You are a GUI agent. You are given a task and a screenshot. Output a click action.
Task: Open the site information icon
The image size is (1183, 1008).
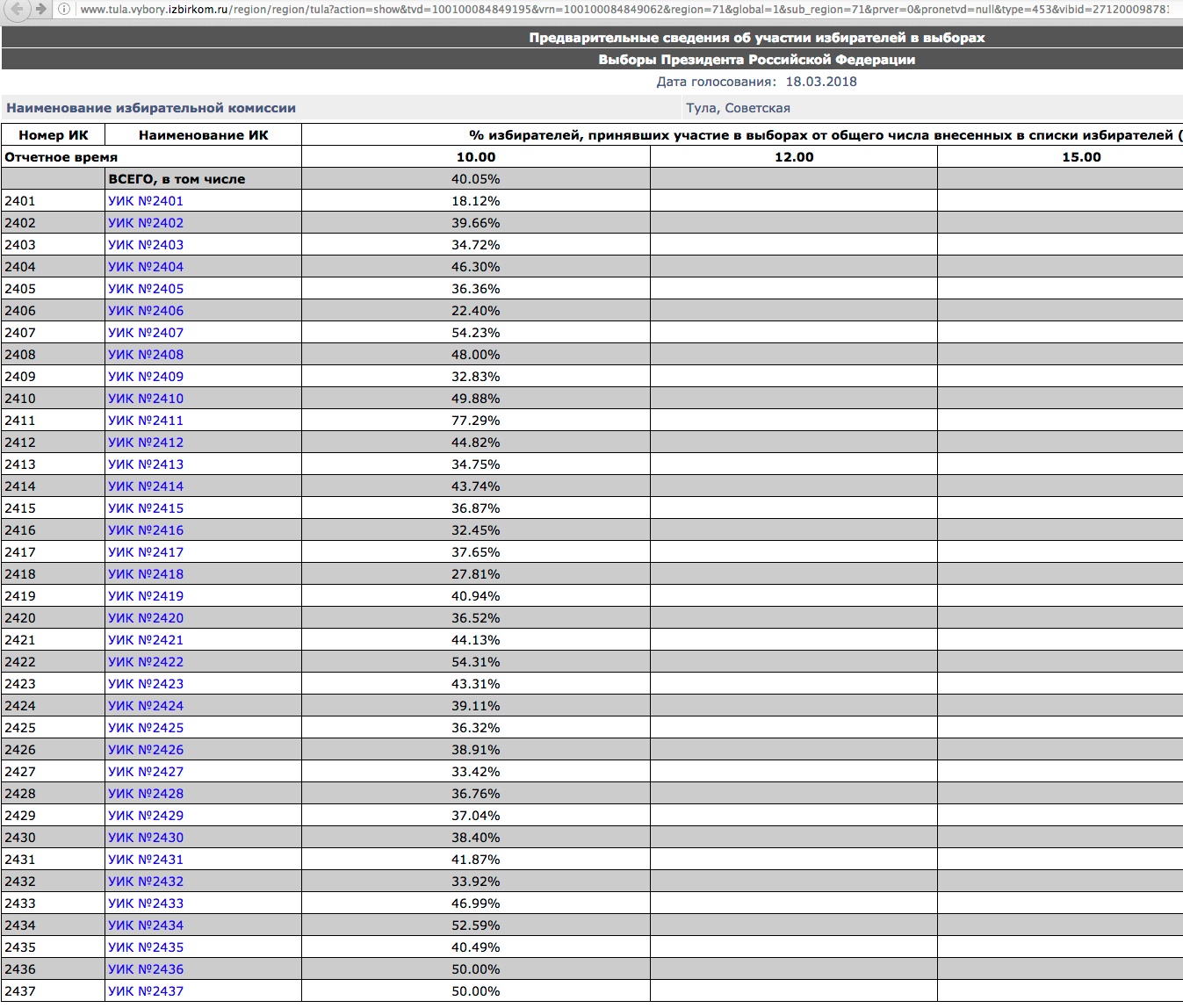(64, 10)
